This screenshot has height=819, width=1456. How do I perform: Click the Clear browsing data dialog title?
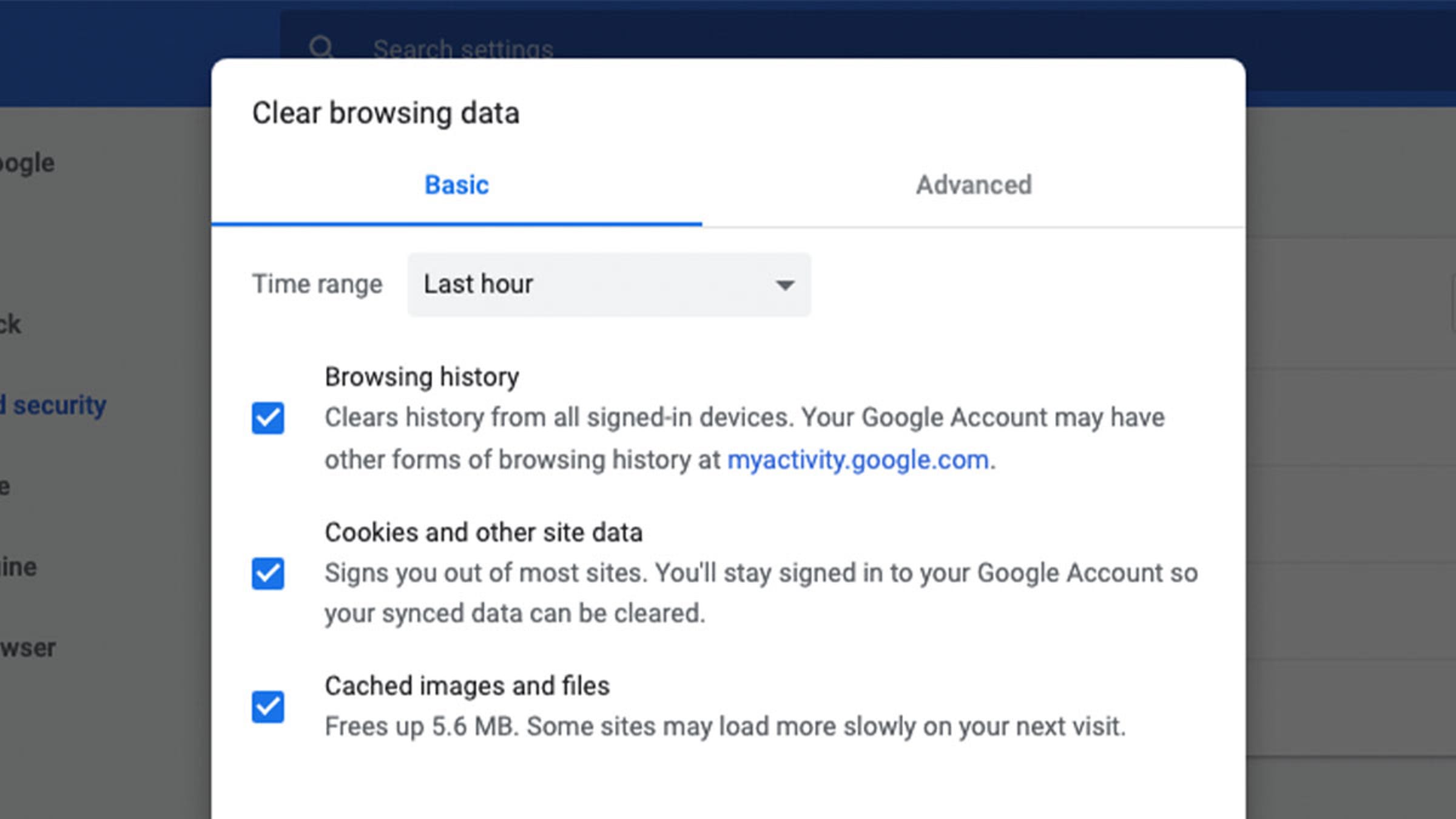[386, 113]
